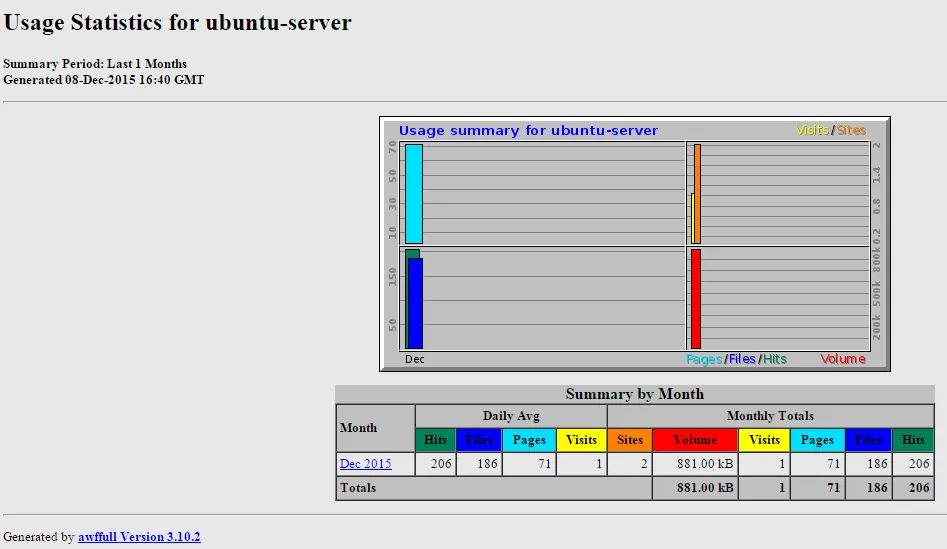Click the red Volume column header
Image resolution: width=947 pixels, height=549 pixels.
[695, 440]
